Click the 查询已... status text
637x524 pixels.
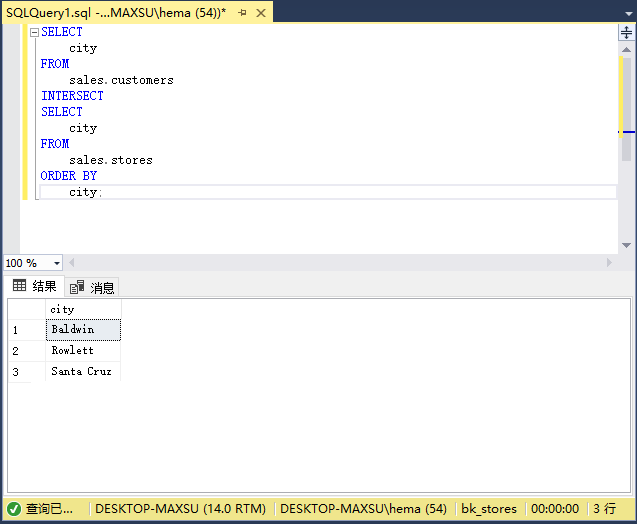pyautogui.click(x=49, y=509)
